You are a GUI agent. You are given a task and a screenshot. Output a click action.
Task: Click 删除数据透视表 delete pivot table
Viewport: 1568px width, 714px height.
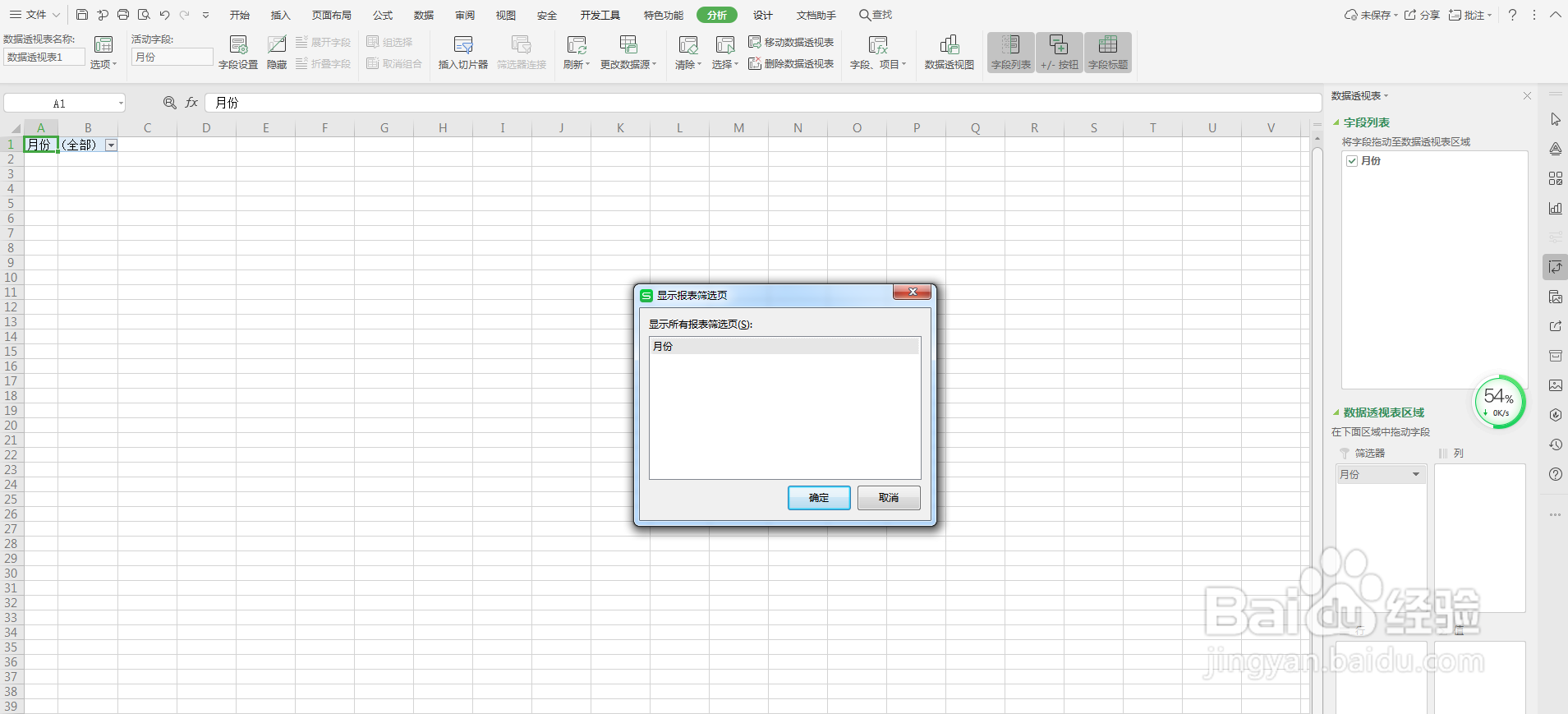[x=791, y=63]
